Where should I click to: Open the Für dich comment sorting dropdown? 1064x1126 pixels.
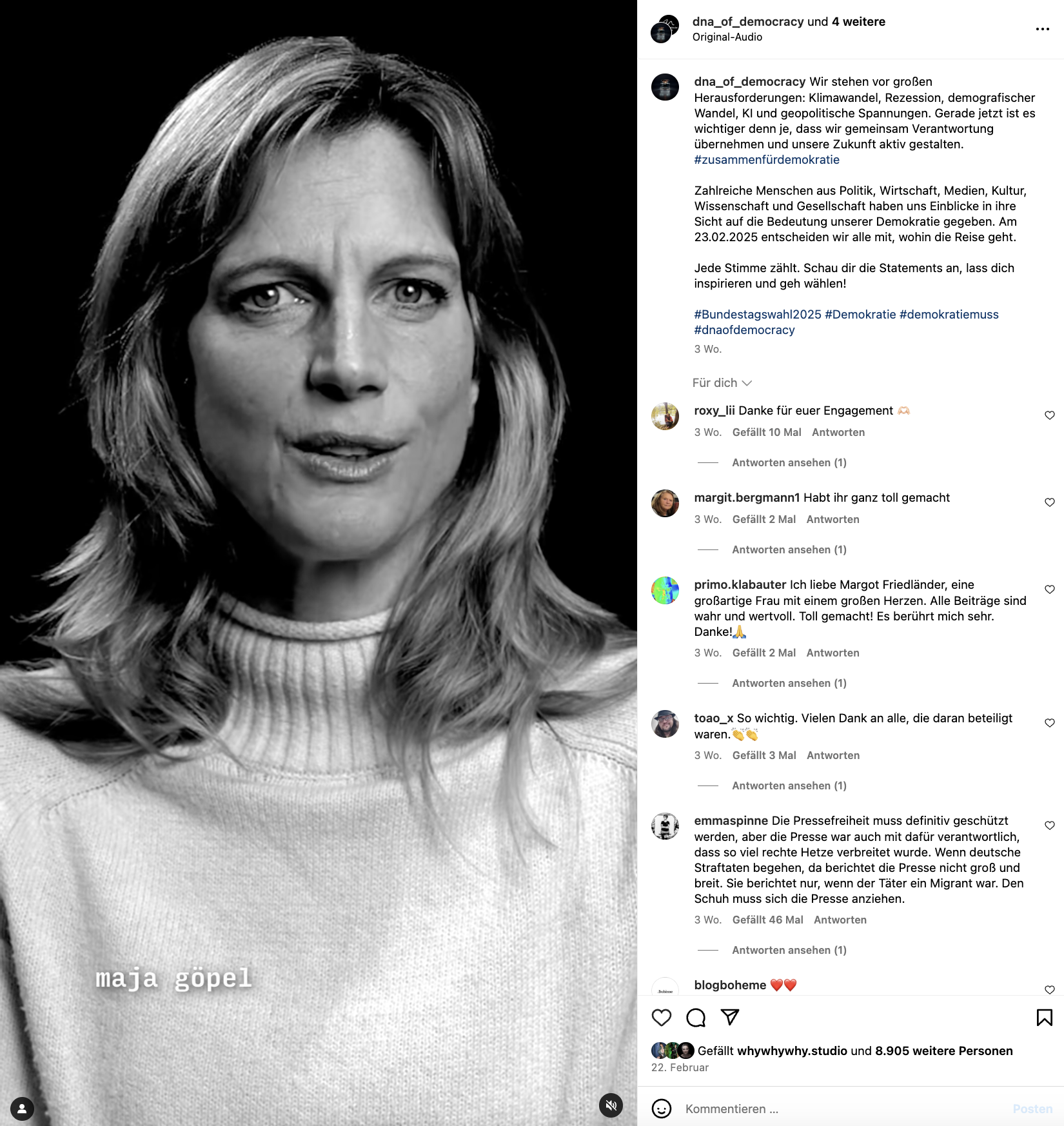point(722,383)
